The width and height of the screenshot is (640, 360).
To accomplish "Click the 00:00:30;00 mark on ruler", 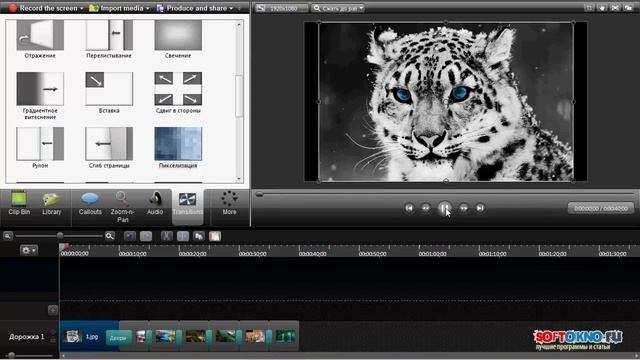I will (x=252, y=254).
